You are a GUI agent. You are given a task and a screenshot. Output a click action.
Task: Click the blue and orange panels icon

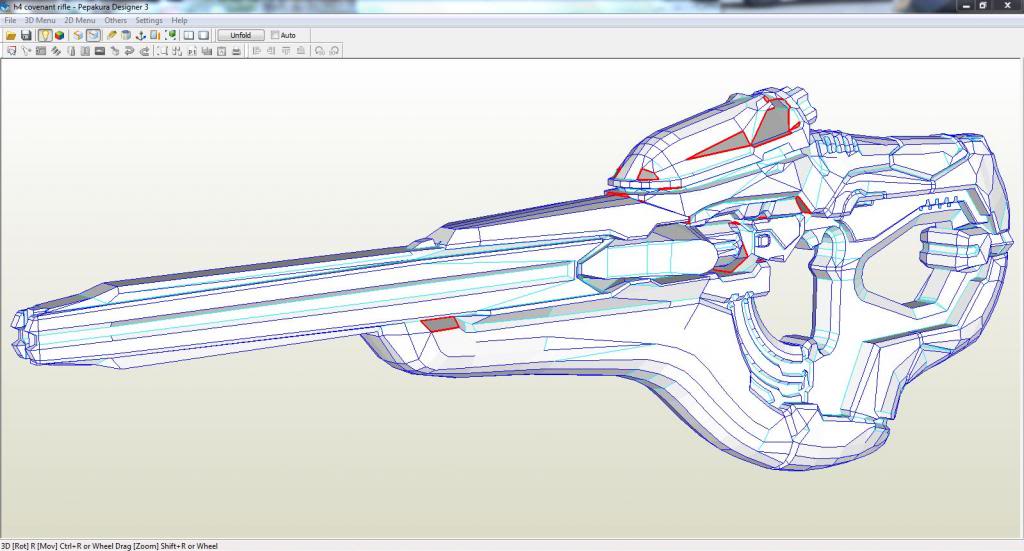point(155,35)
